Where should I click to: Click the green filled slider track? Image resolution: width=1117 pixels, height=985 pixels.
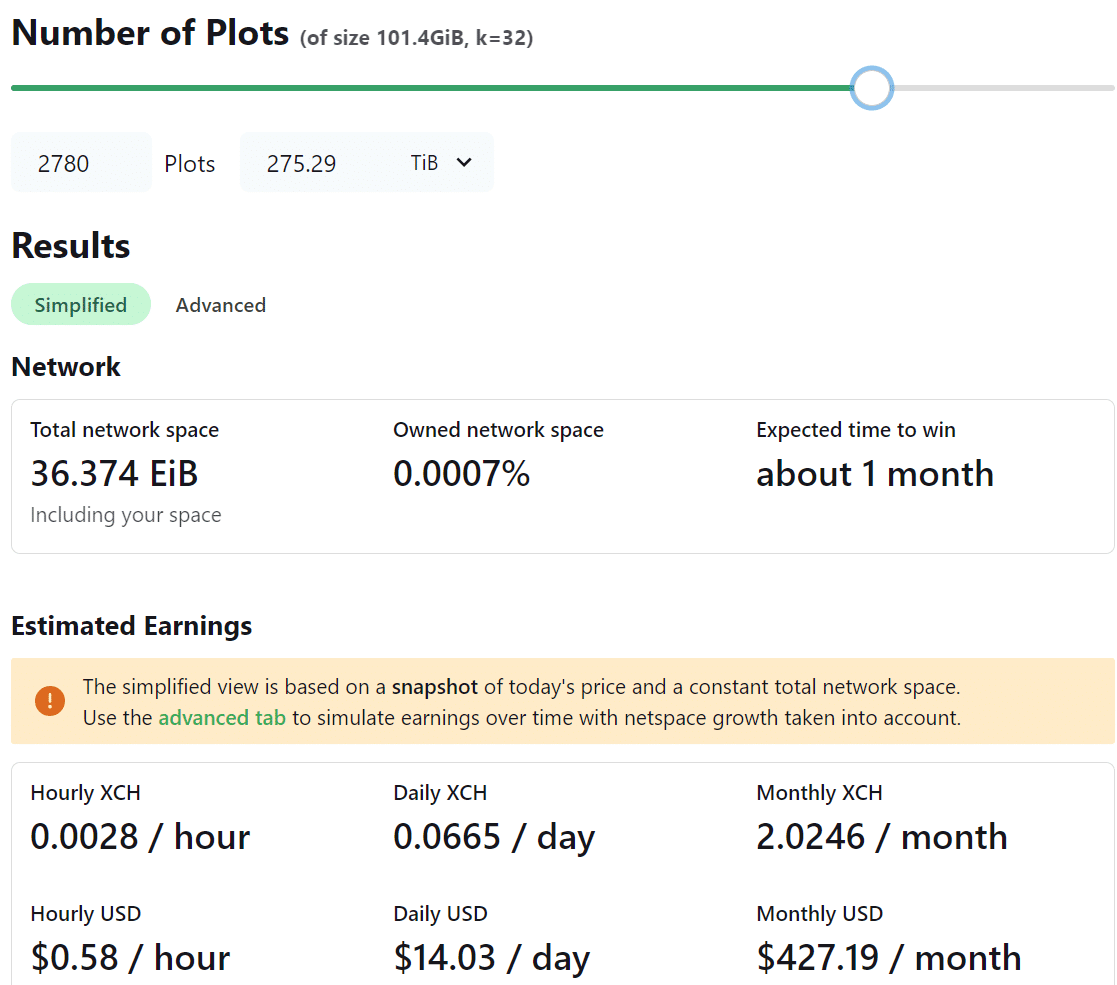[x=430, y=88]
